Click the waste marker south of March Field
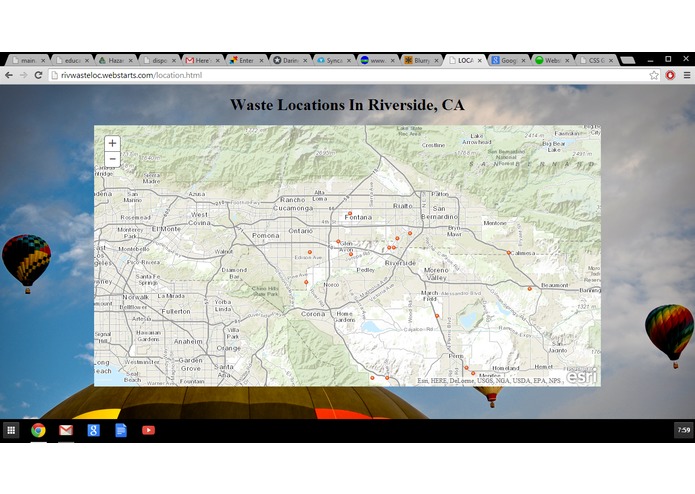 [x=437, y=316]
